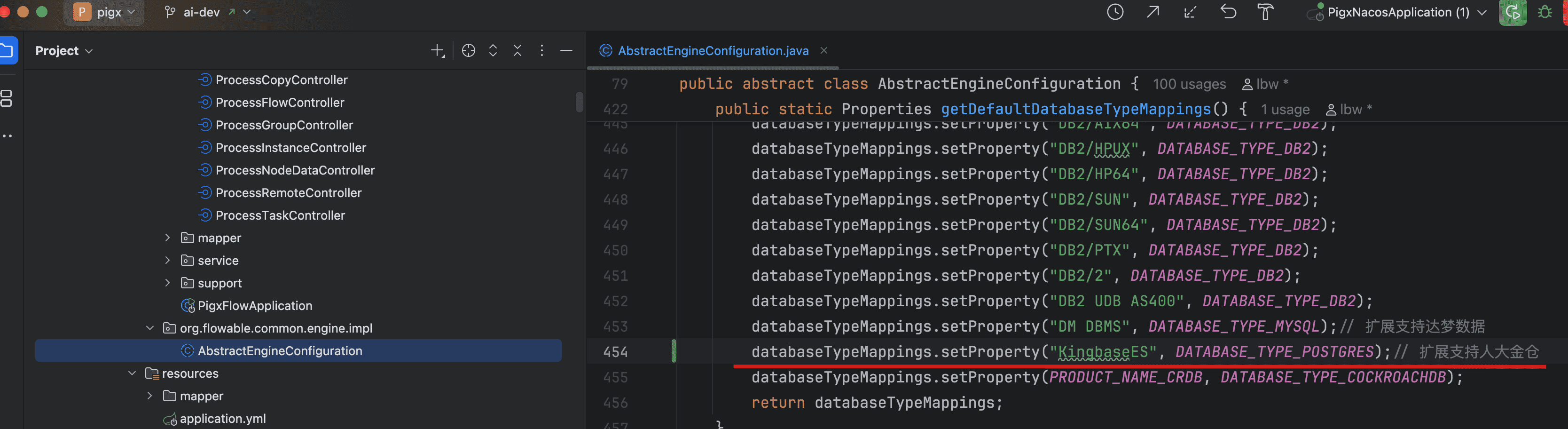Click the Select Opened File target icon

click(468, 51)
